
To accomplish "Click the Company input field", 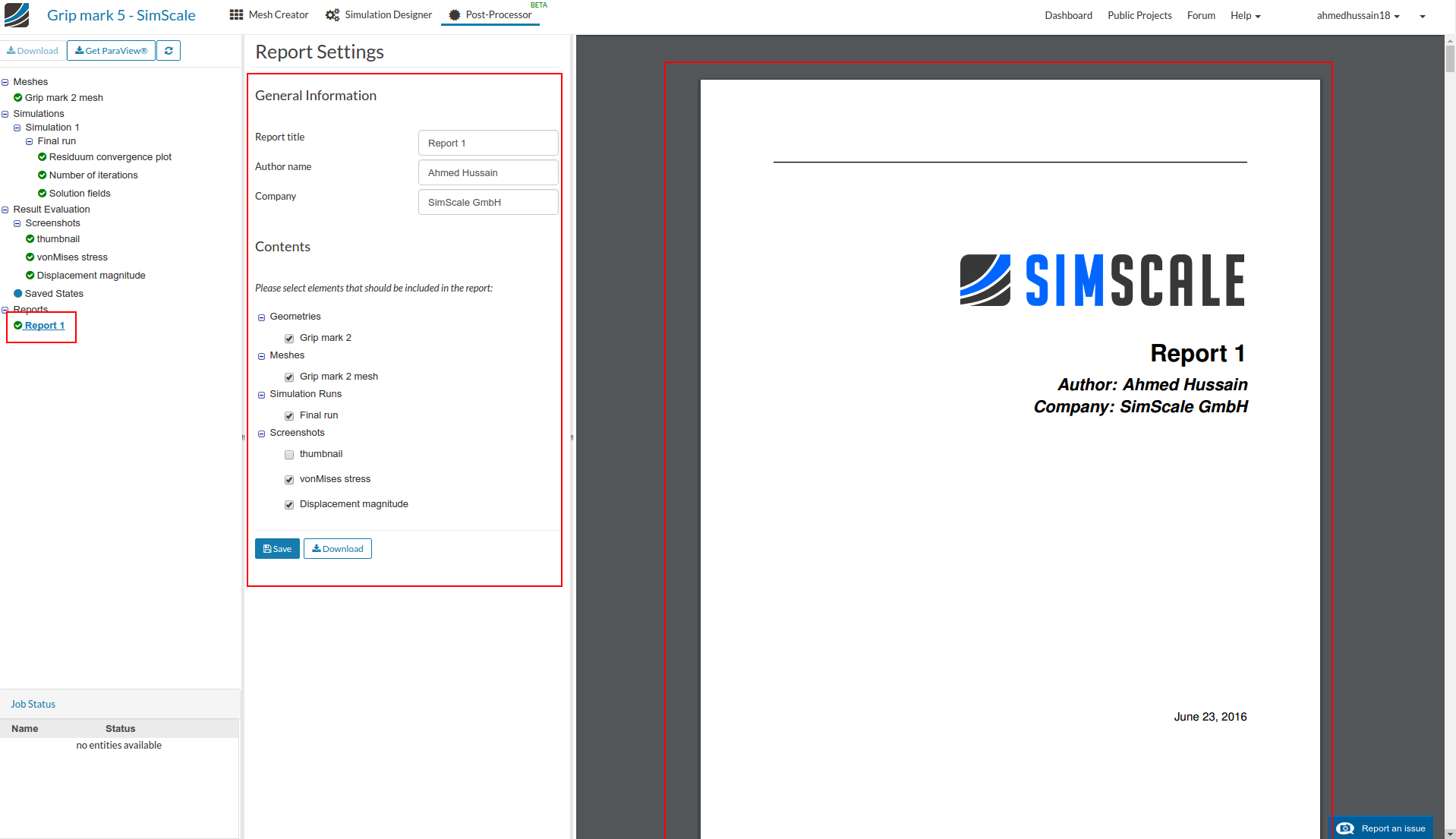I will click(488, 202).
